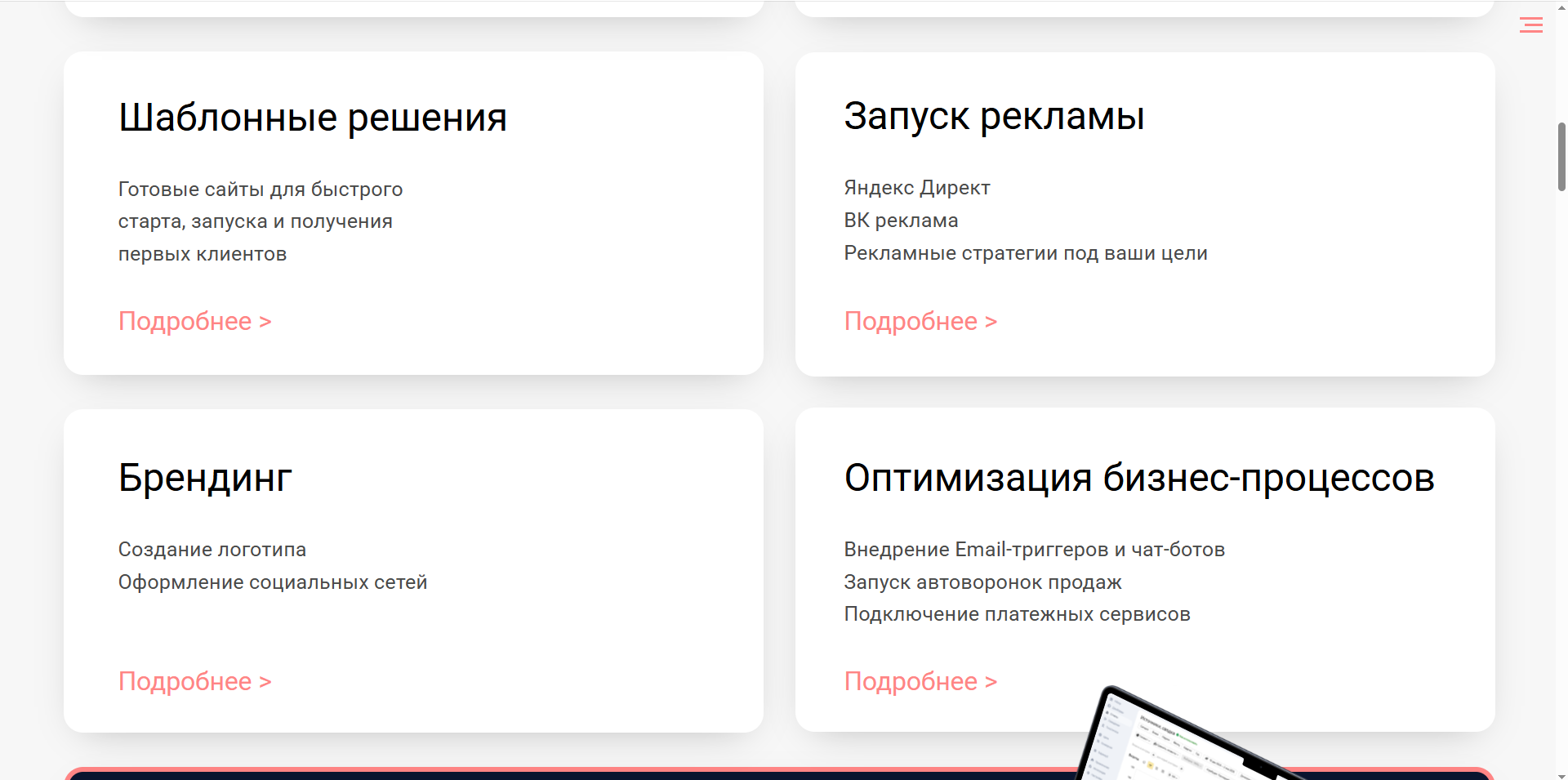Viewport: 1568px width, 780px height.
Task: Click the Брендинг heading
Action: 205,478
